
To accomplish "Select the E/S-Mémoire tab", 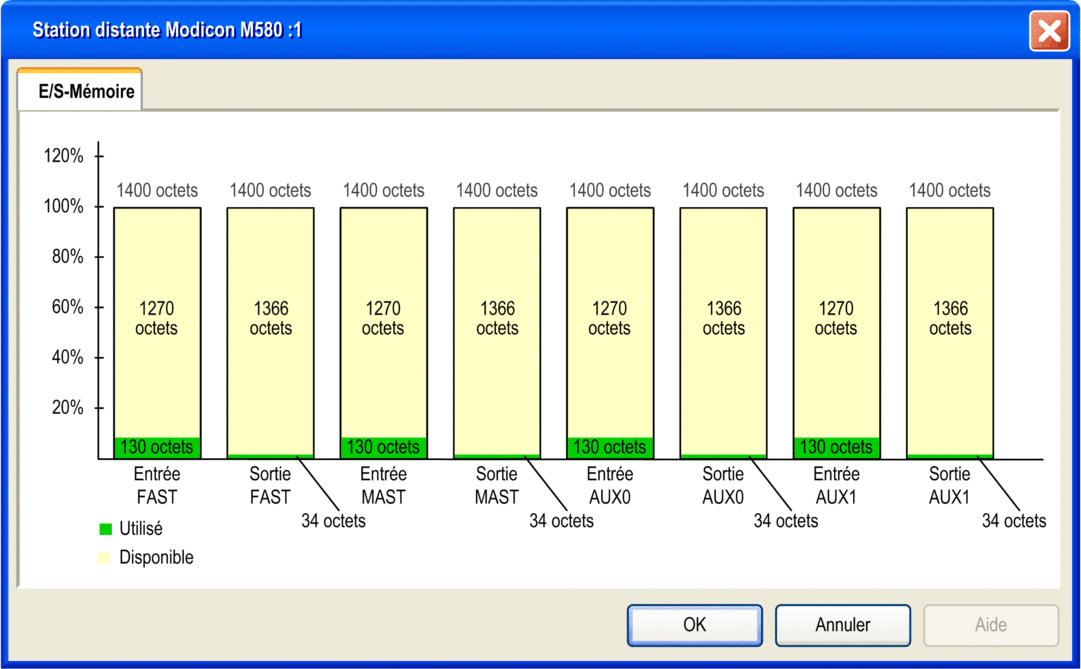I will pos(80,90).
